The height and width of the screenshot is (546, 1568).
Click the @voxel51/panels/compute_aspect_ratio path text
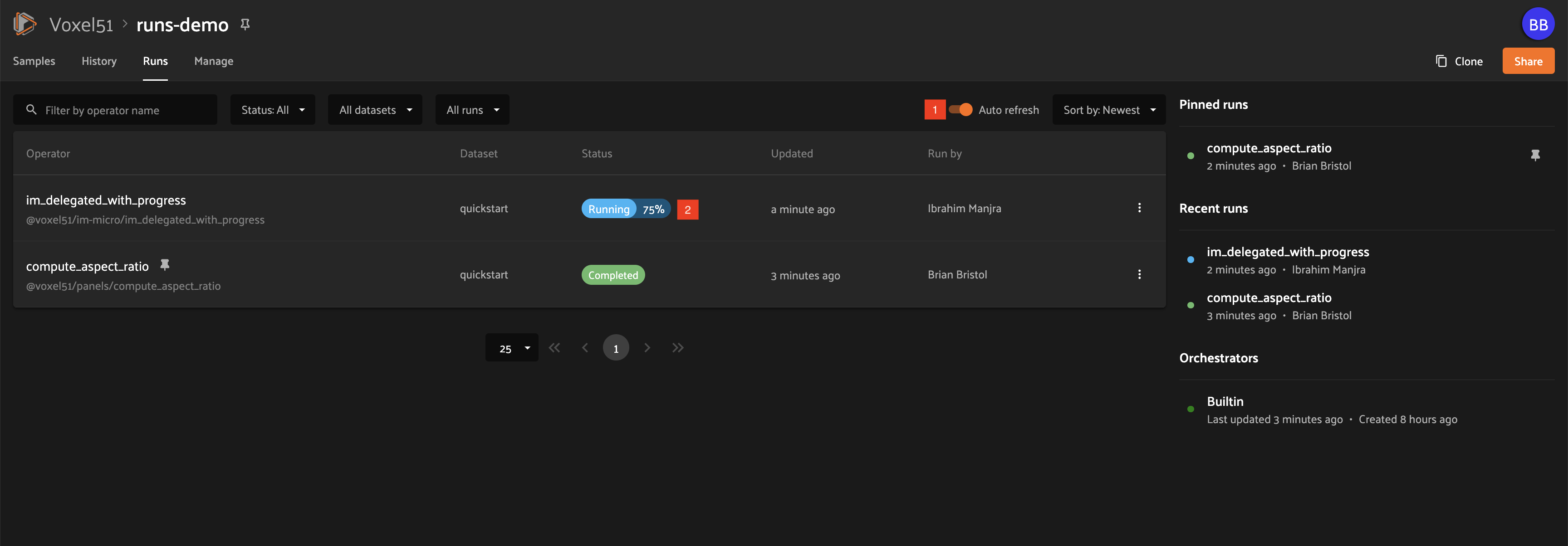(123, 286)
